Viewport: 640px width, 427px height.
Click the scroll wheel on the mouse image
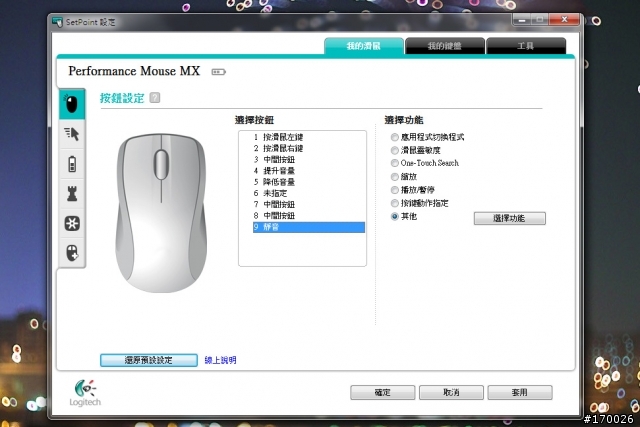coord(161,164)
